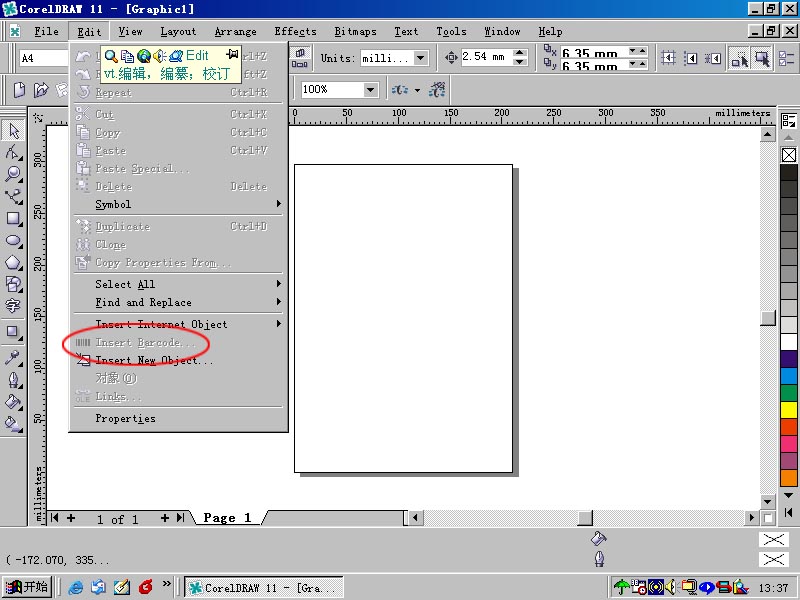
Task: Open the Layout menu
Action: tap(178, 32)
